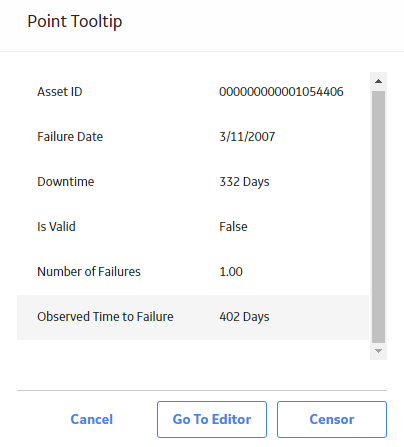Screen dimensions: 404x447
Task: Click the scrollbar down arrow
Action: click(x=378, y=351)
